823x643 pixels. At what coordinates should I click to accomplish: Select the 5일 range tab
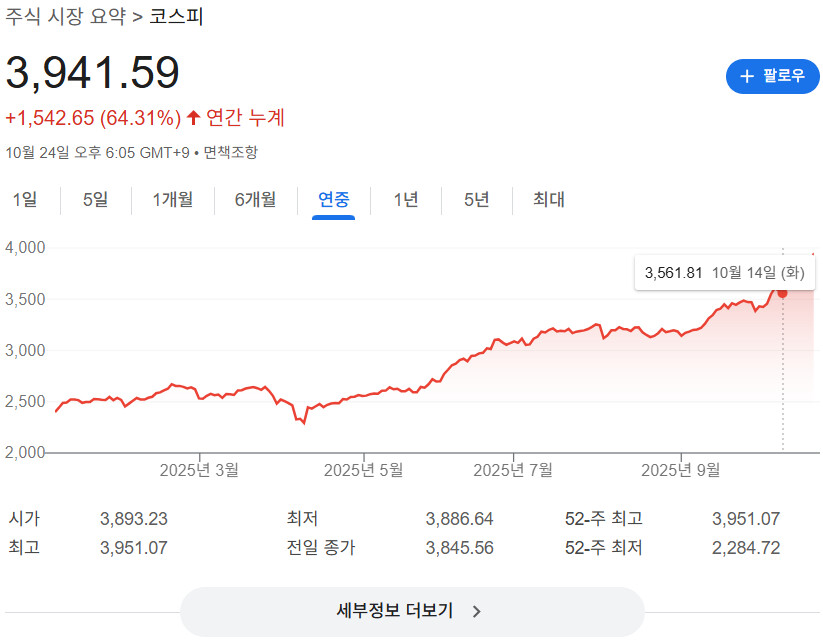tap(96, 199)
